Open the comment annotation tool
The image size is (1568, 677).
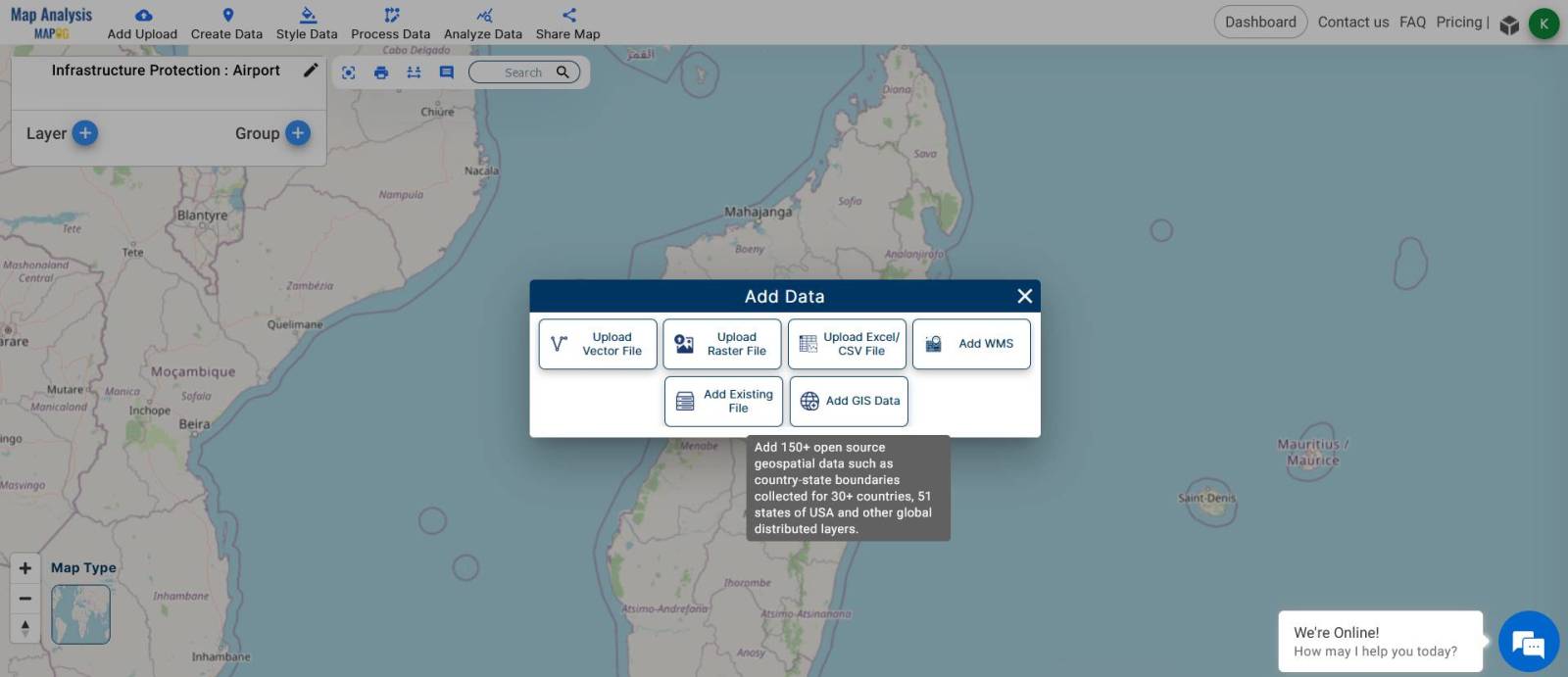point(447,73)
